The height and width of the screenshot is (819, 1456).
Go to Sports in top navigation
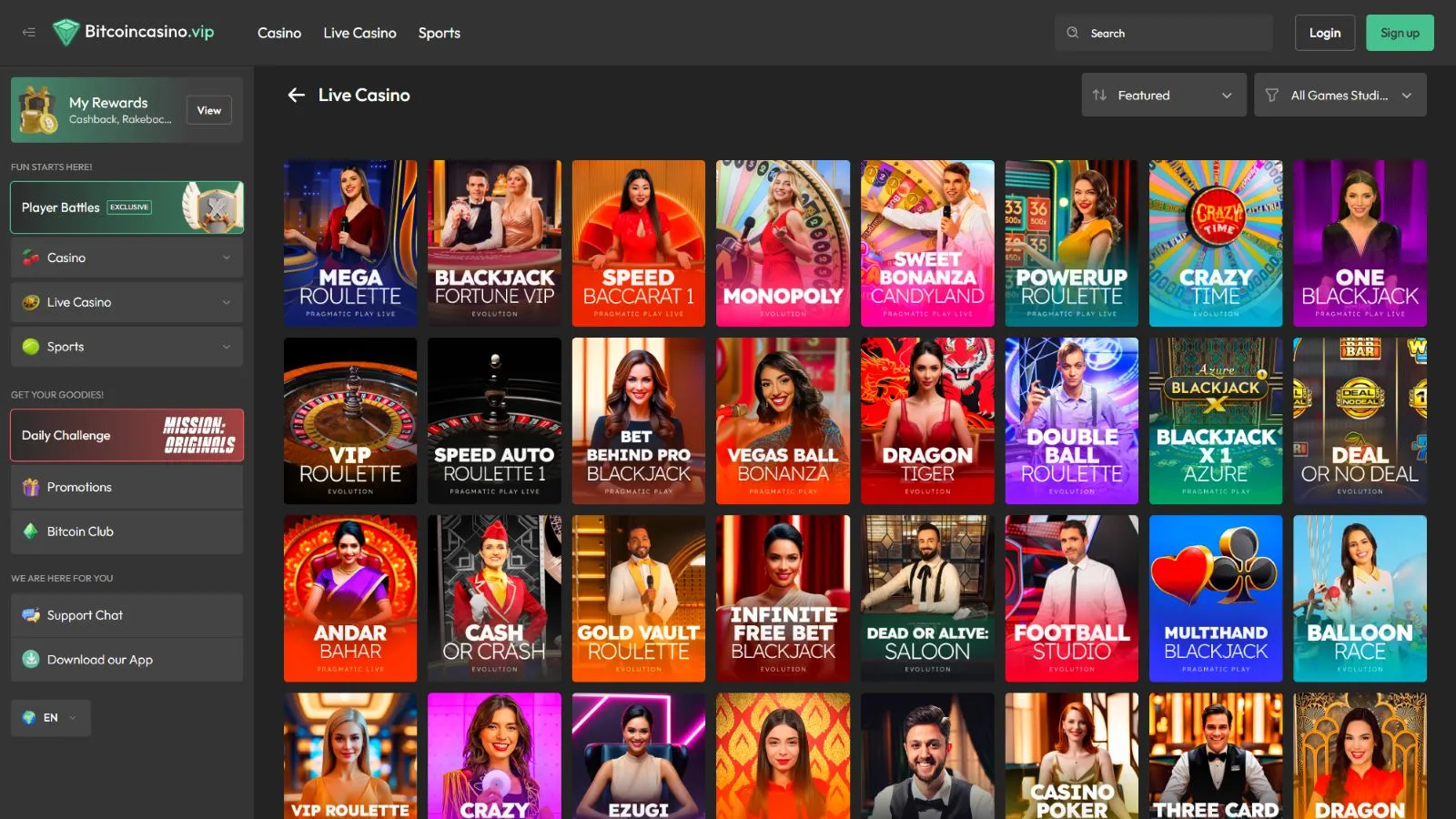pos(439,33)
